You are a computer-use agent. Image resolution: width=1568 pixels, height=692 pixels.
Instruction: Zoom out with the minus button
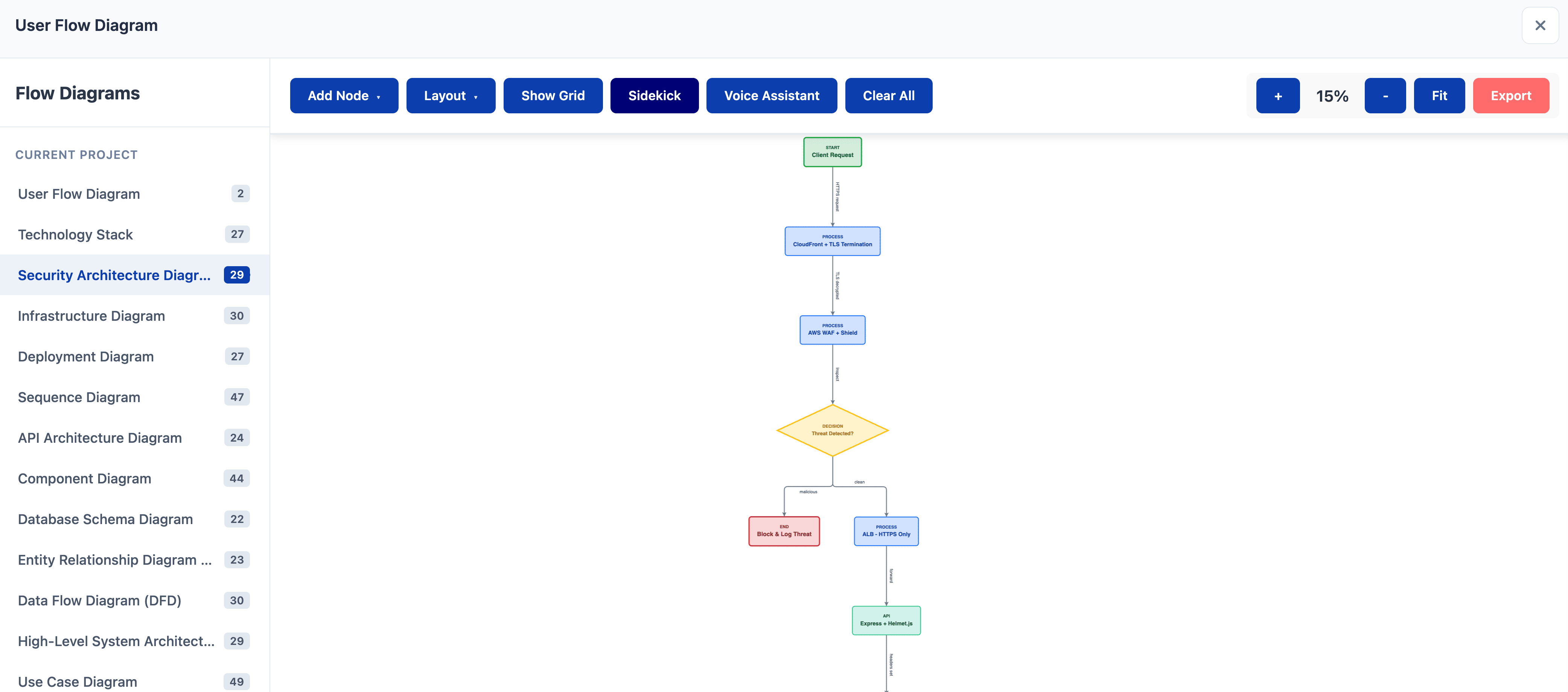click(1385, 96)
